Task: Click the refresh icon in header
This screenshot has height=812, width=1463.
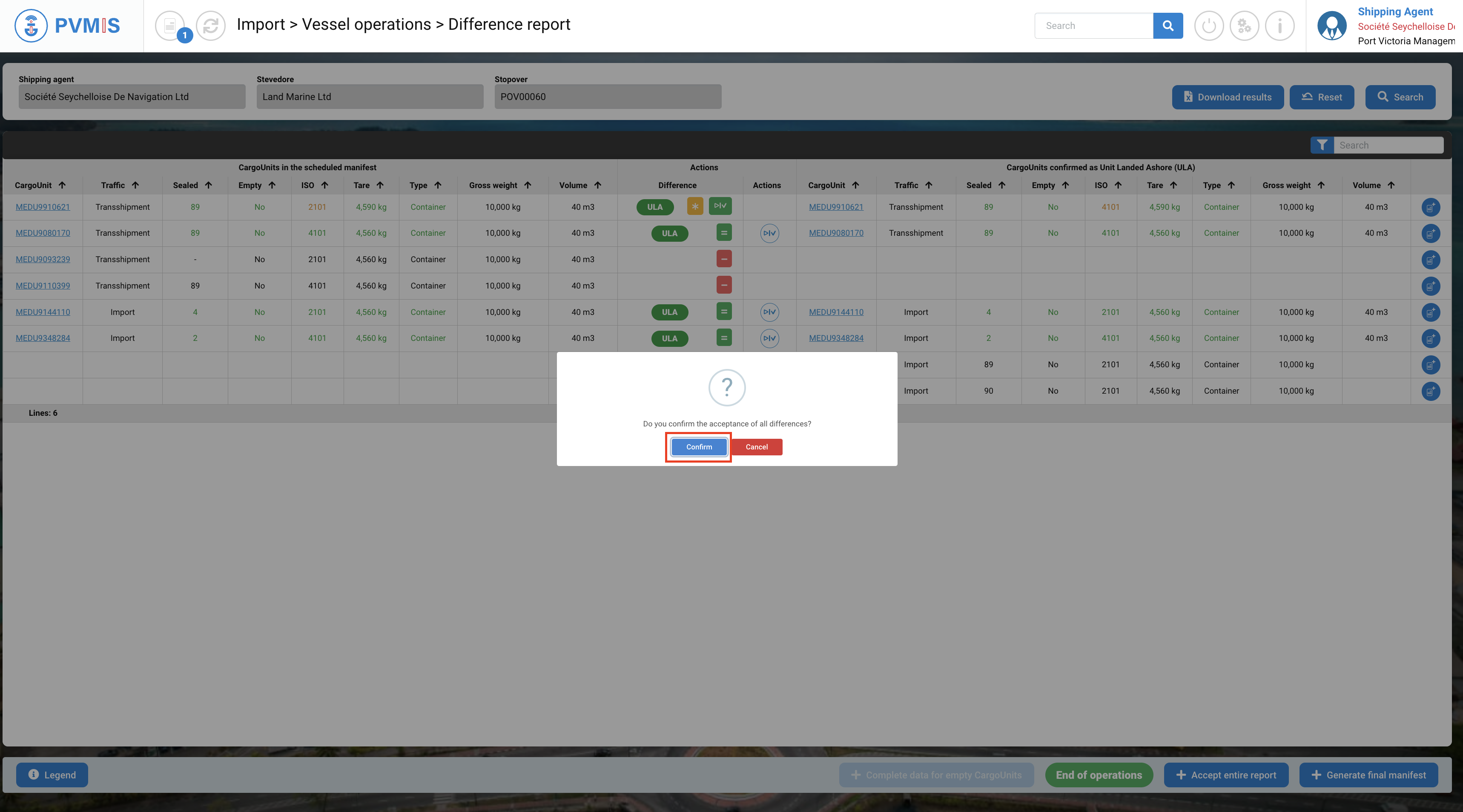Action: (210, 26)
